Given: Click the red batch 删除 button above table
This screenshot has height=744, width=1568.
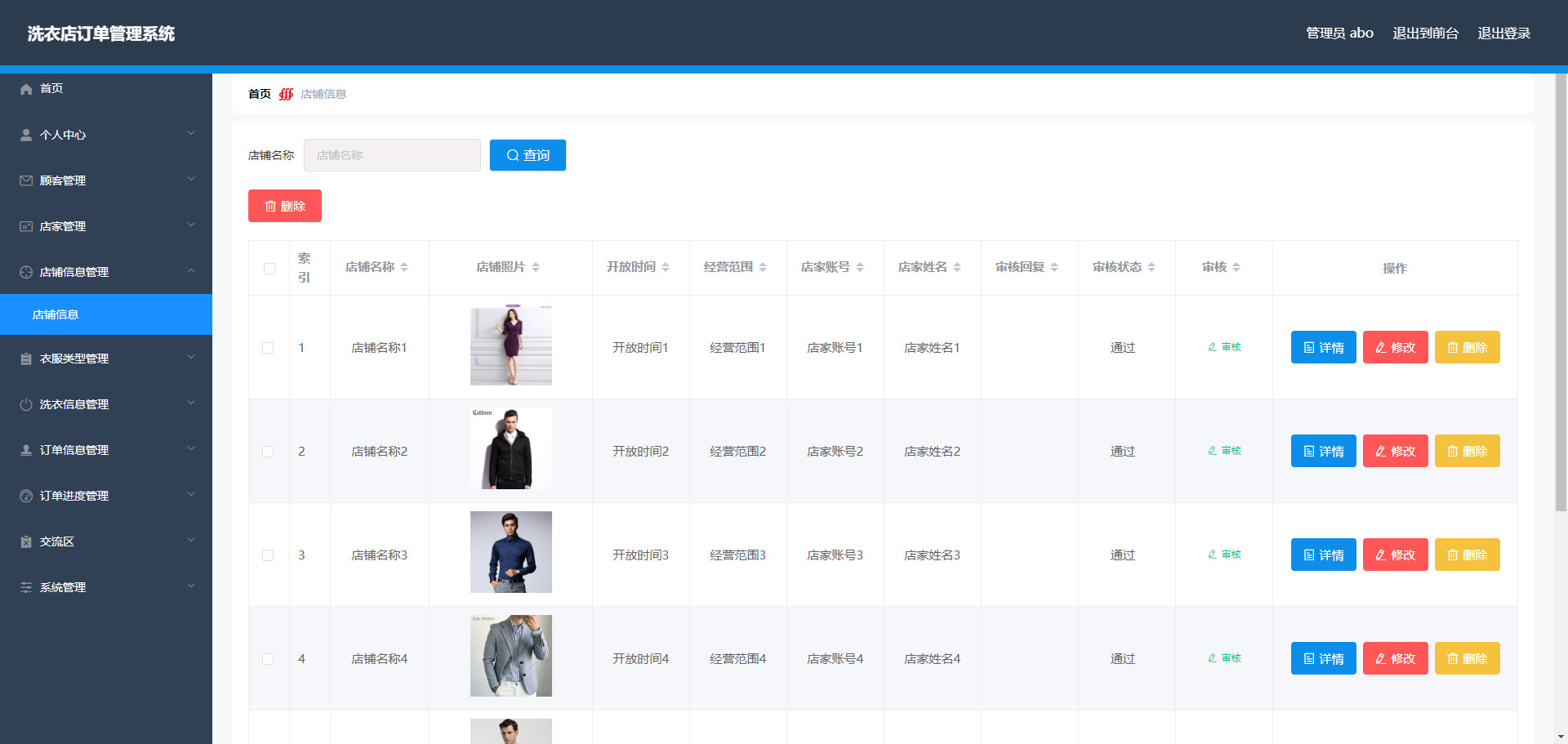Looking at the screenshot, I should click(x=285, y=206).
